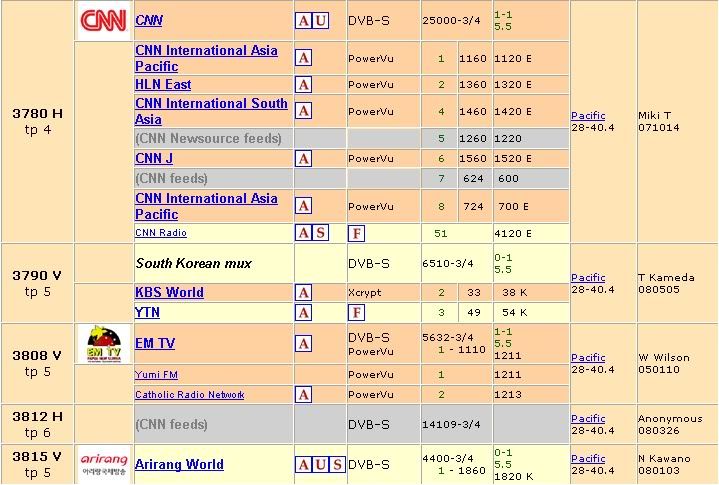
Task: Click the T Kameda 080505 source cell
Action: pos(677,283)
